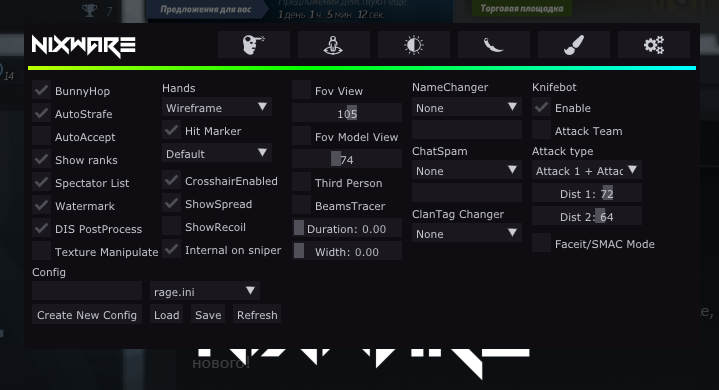Open the ChatSpam None dropdown
The image size is (719, 390).
[x=467, y=170]
